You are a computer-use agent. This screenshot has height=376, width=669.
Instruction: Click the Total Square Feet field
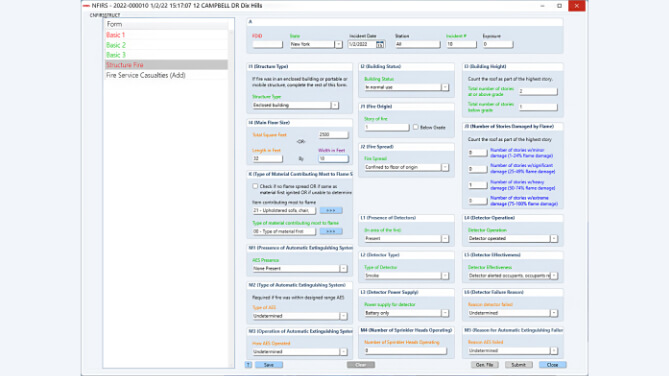tap(333, 134)
